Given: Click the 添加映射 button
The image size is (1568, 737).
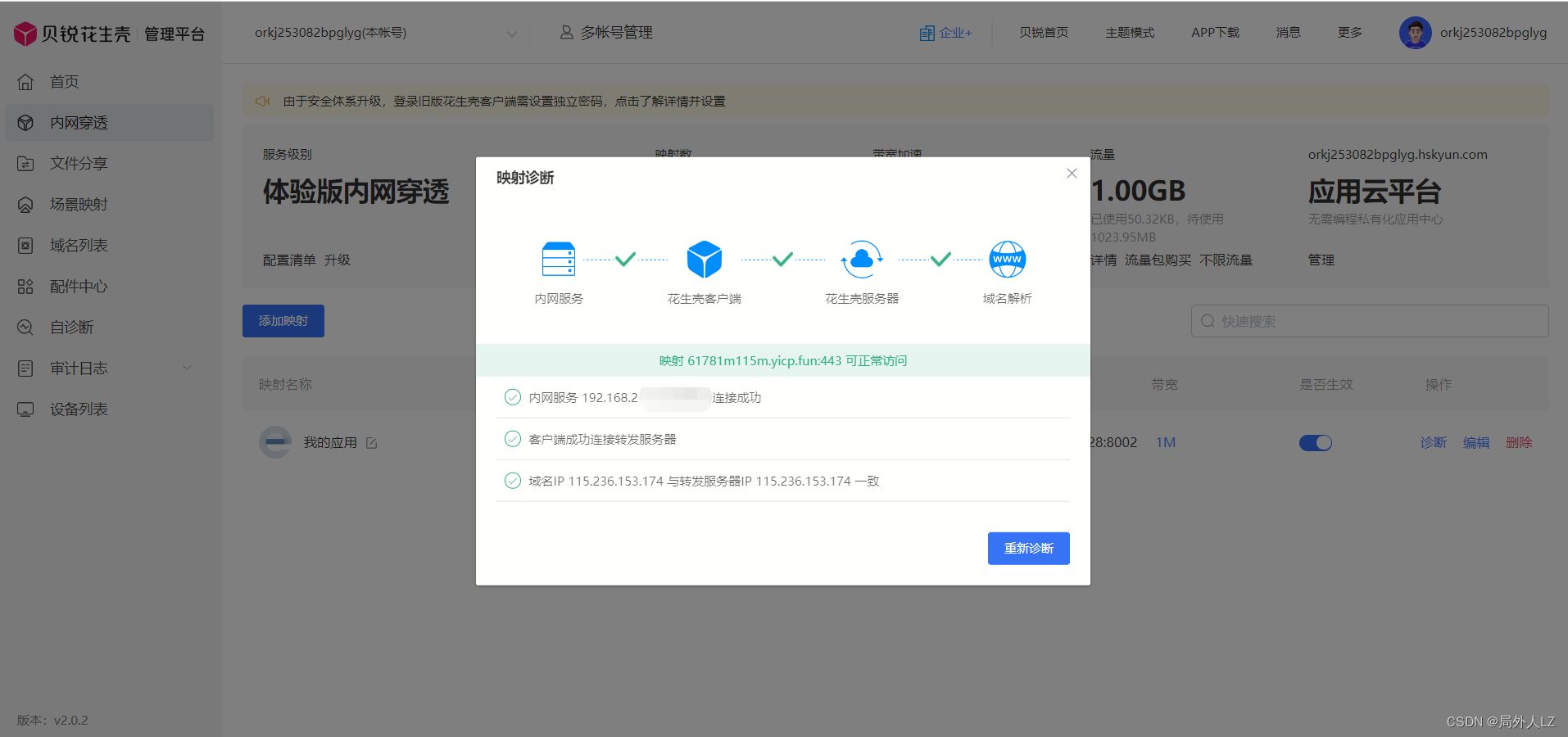Looking at the screenshot, I should (283, 321).
